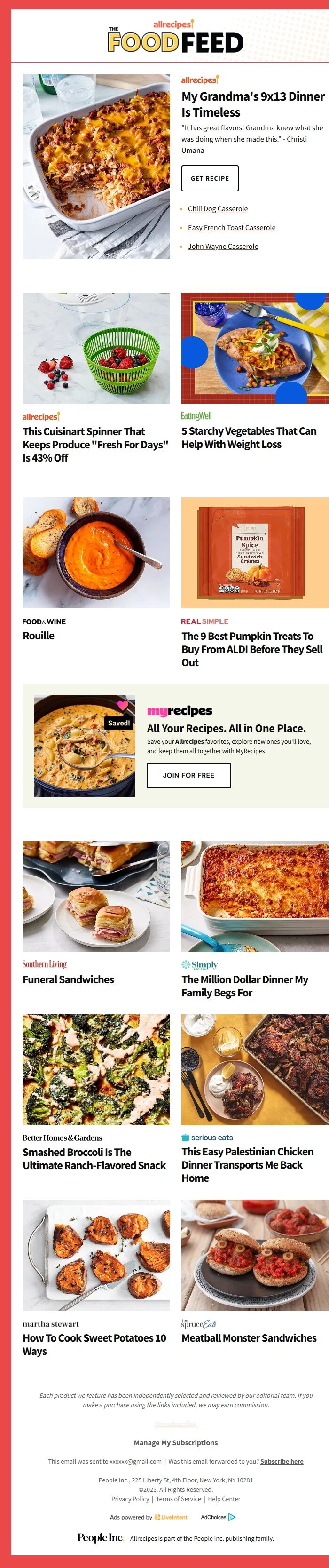
Task: Open the Chili Dog Casserole link
Action: [x=218, y=209]
